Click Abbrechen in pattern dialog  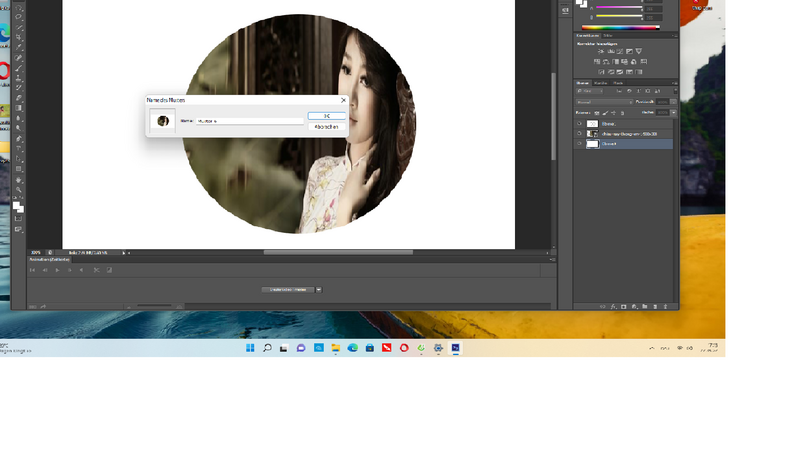pyautogui.click(x=327, y=127)
